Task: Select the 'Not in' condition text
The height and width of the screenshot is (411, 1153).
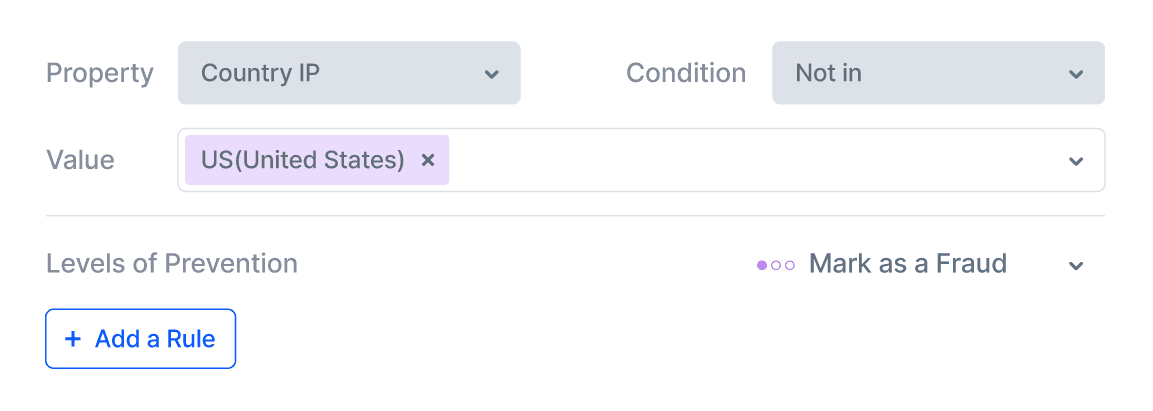Action: [828, 73]
